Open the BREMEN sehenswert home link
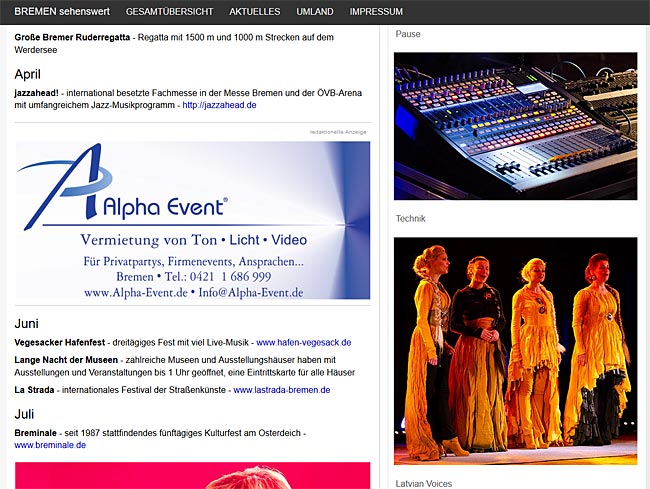 click(x=62, y=12)
